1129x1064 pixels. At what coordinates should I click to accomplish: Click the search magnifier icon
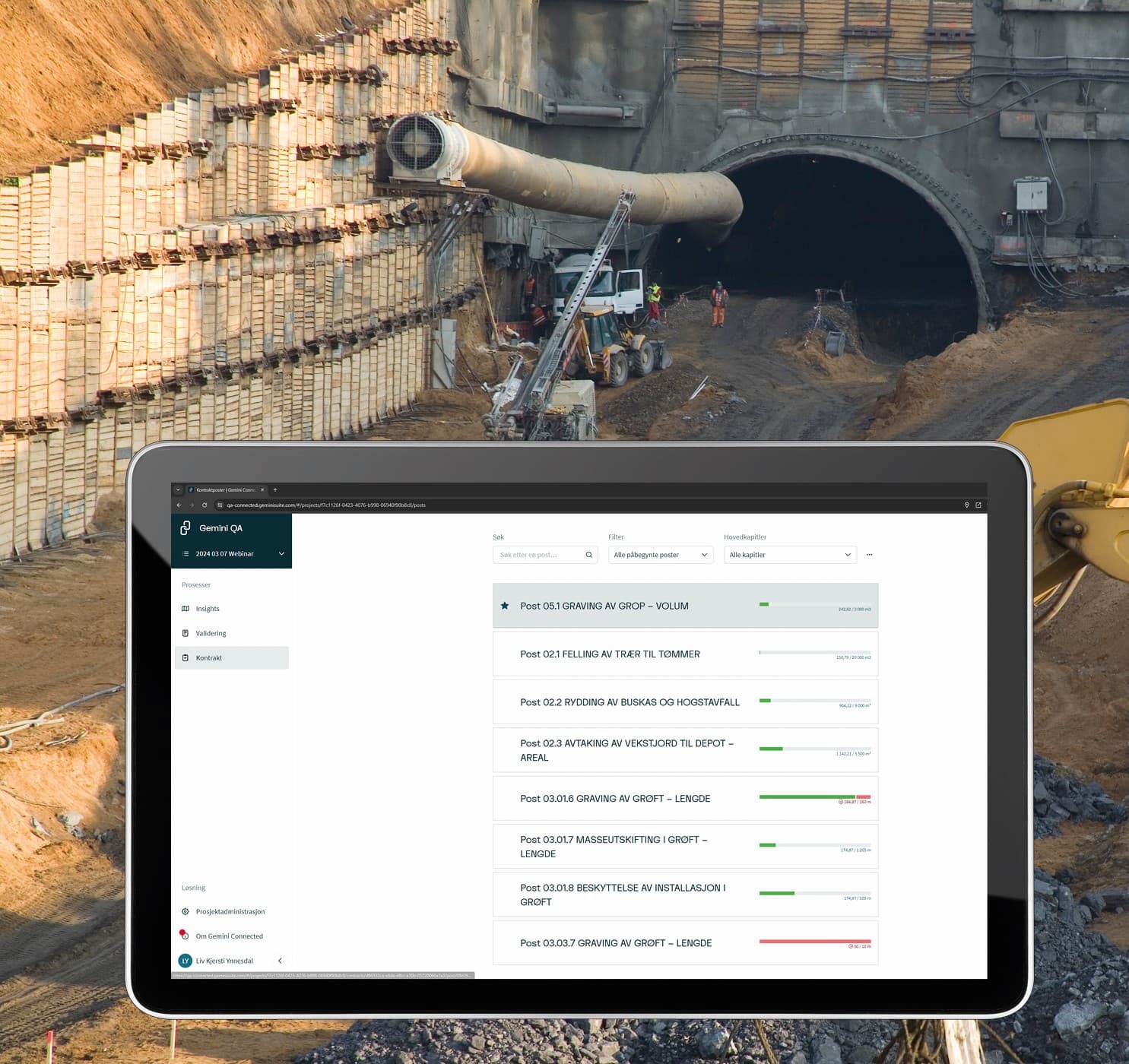point(588,555)
